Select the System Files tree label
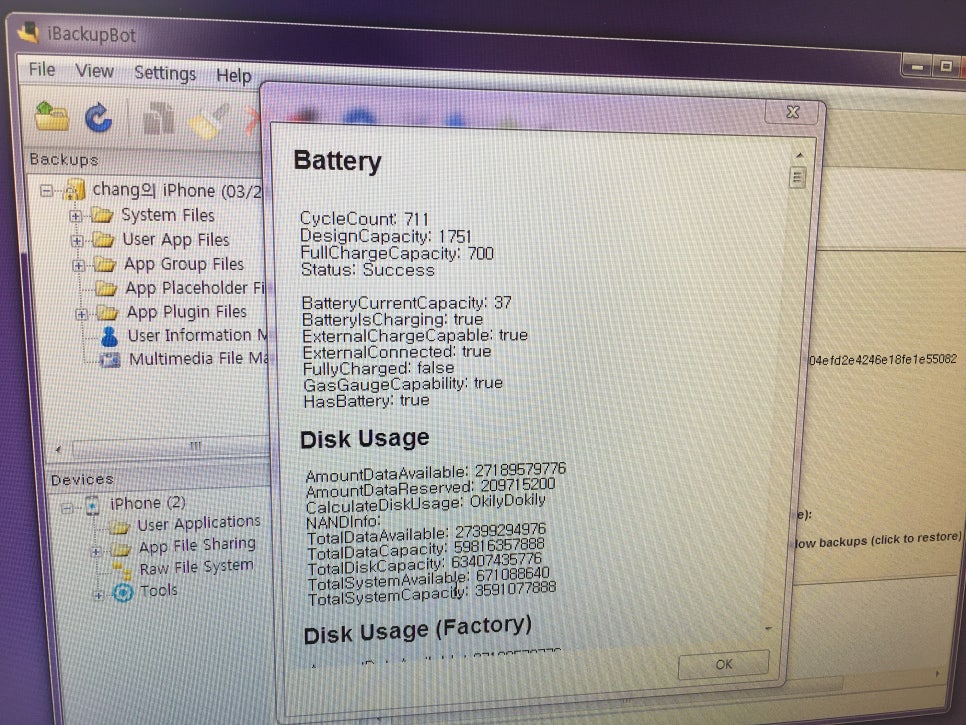This screenshot has height=725, width=966. pyautogui.click(x=168, y=215)
